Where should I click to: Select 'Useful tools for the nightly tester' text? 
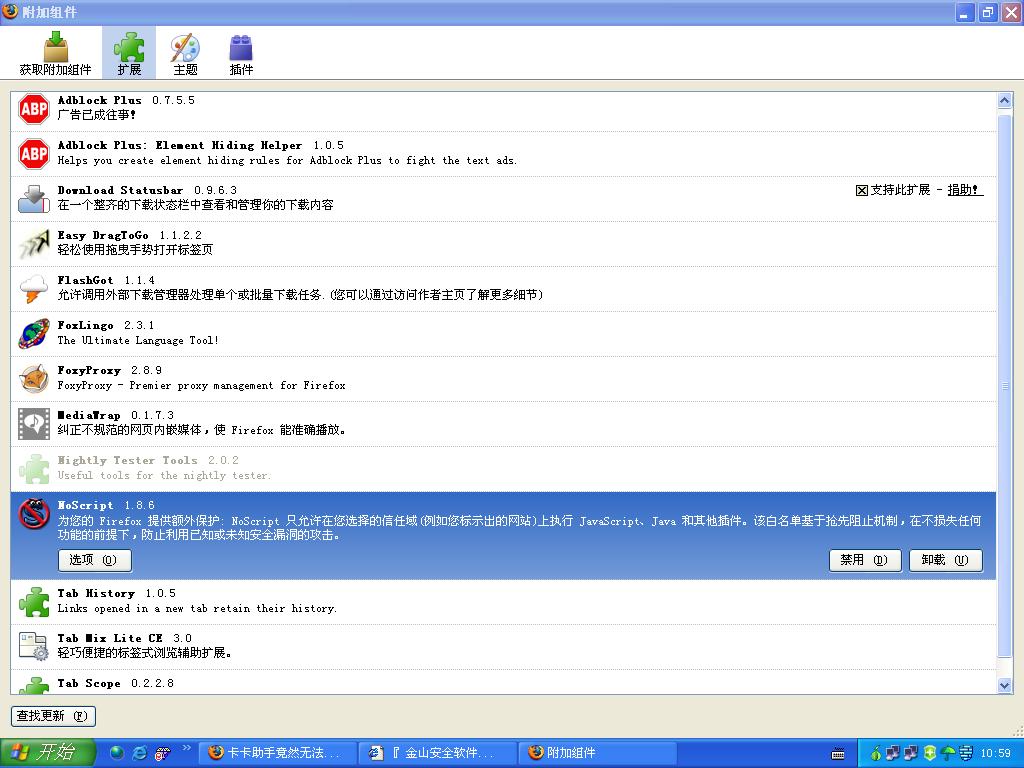pyautogui.click(x=164, y=475)
